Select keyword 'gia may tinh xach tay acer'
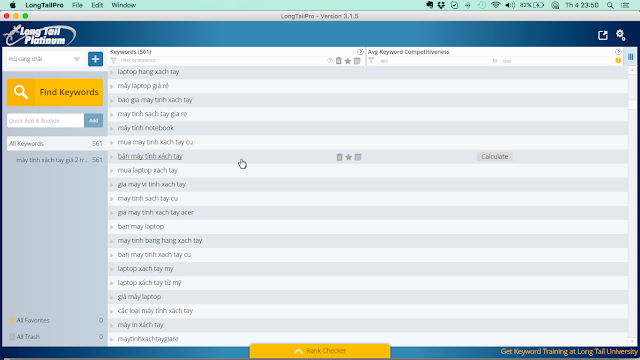Viewport: 640px width, 360px height. point(156,213)
